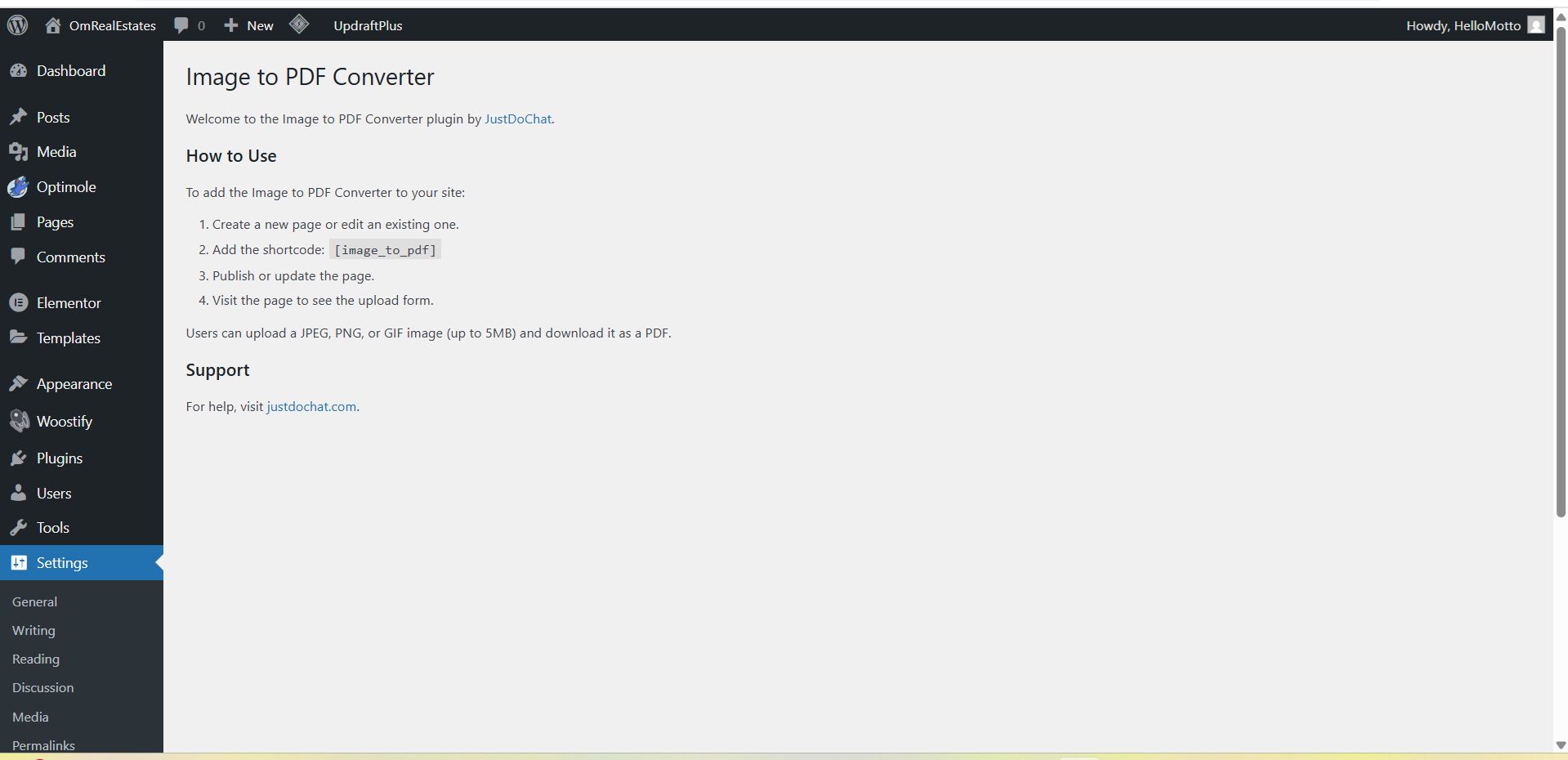Viewport: 1568px width, 760px height.
Task: Open General settings submenu
Action: tap(34, 601)
